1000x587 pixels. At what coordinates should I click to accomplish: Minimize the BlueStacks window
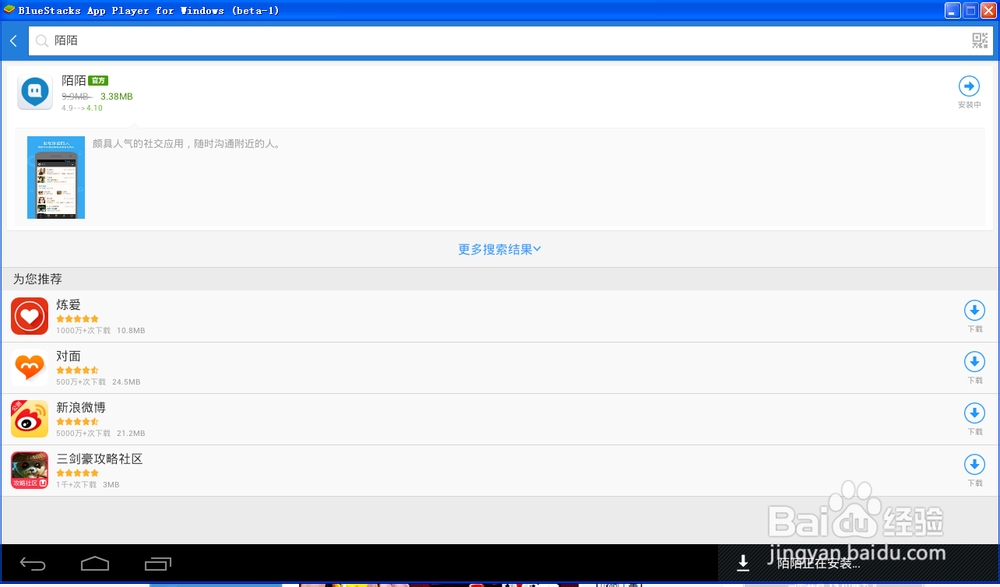(953, 10)
